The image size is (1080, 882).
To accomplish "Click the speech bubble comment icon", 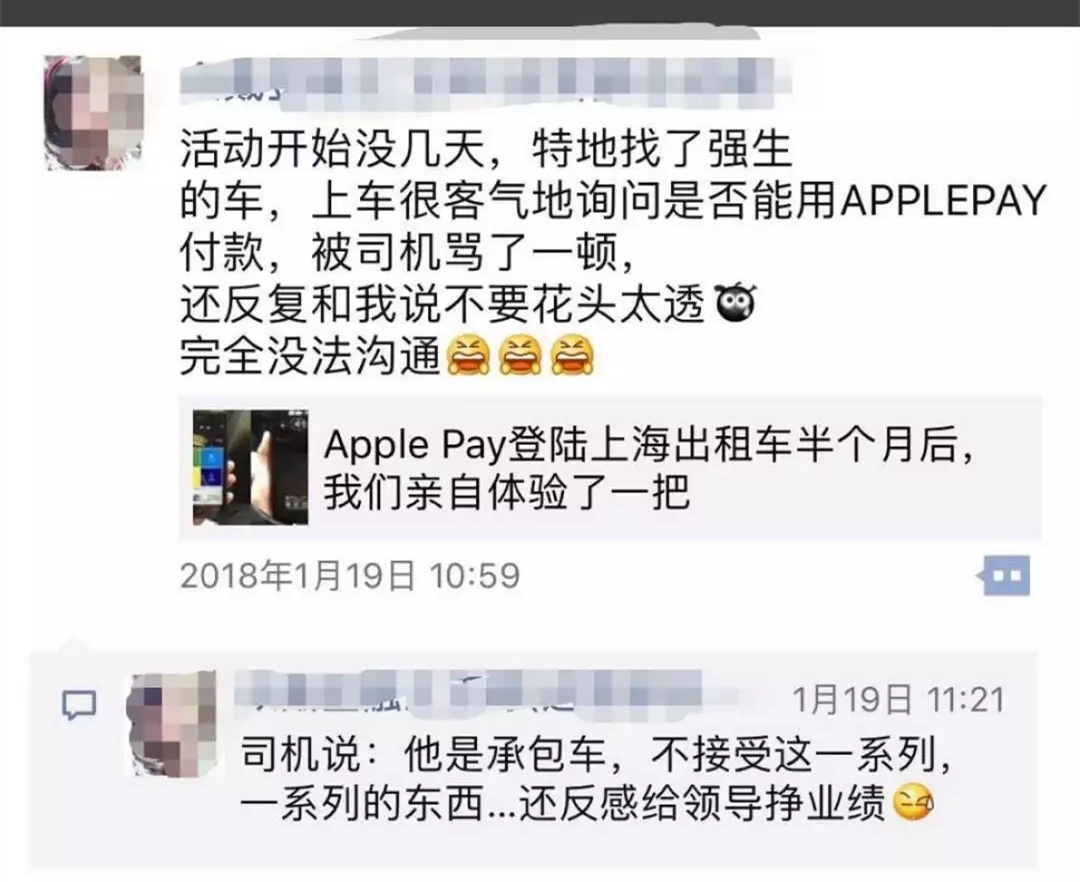I will point(79,705).
